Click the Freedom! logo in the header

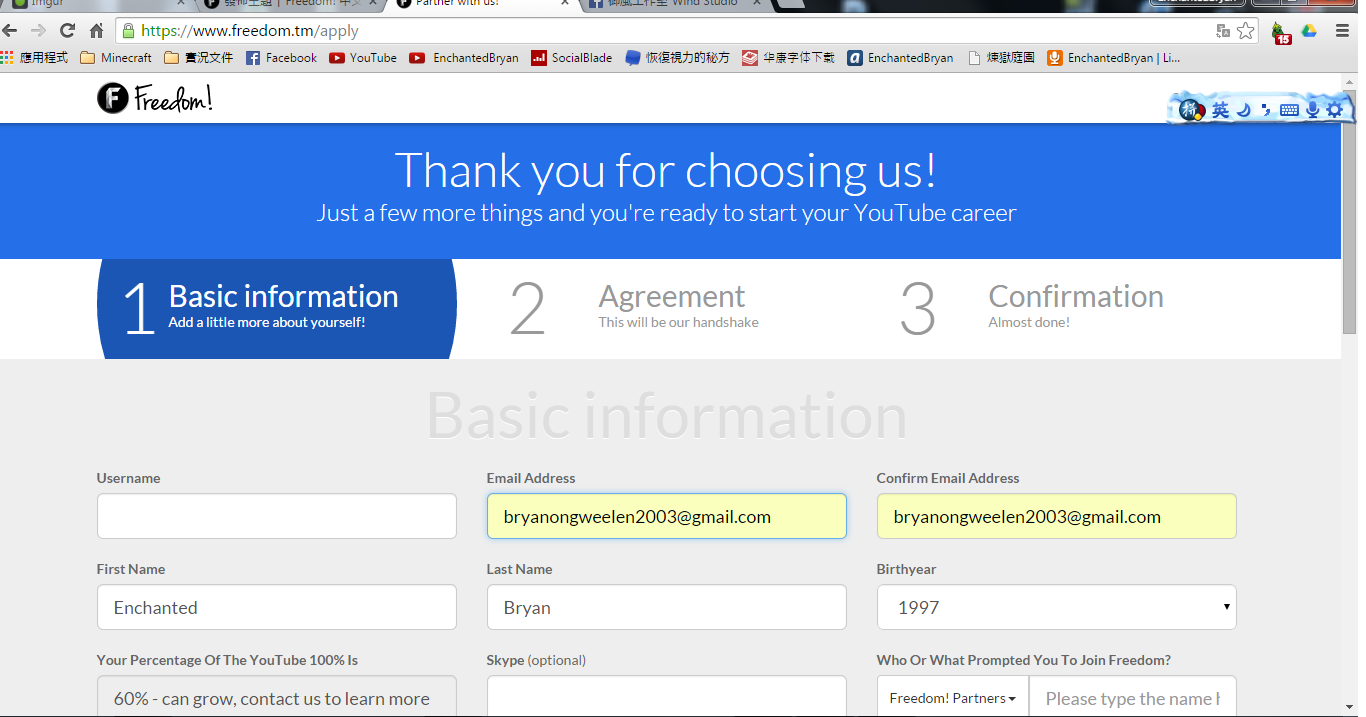click(x=155, y=98)
